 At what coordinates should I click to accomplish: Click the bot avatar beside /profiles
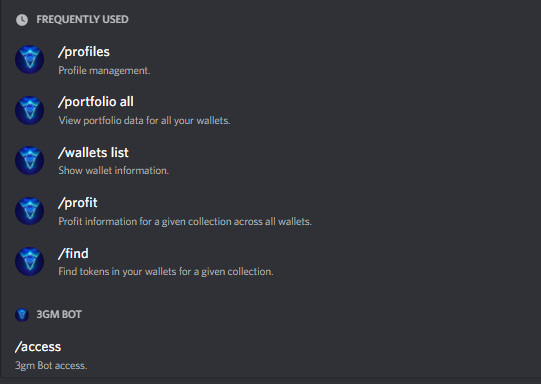click(x=29, y=60)
